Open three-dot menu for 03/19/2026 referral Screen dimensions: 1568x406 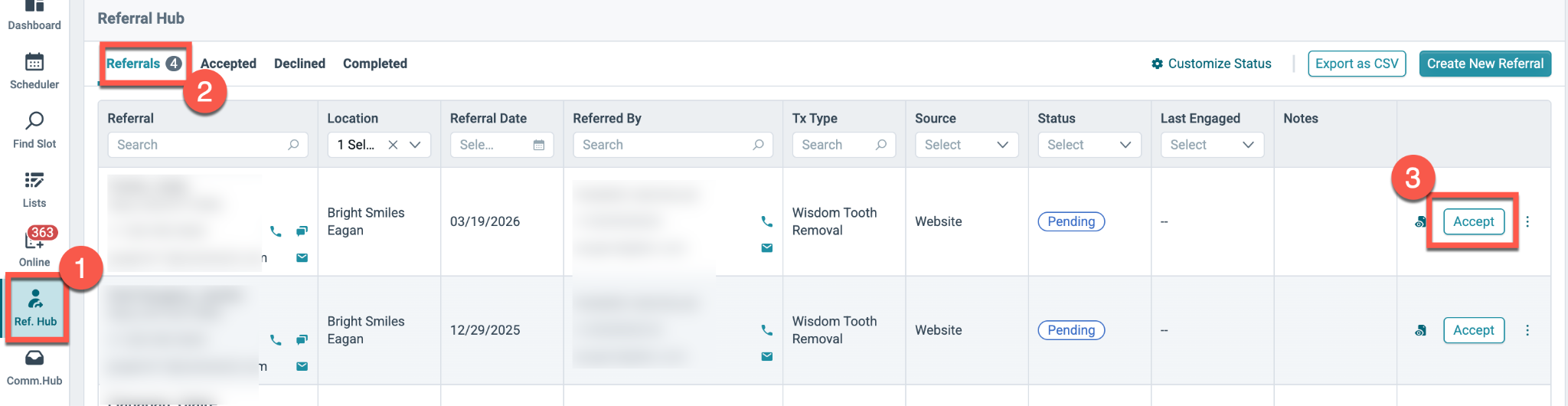click(x=1527, y=221)
